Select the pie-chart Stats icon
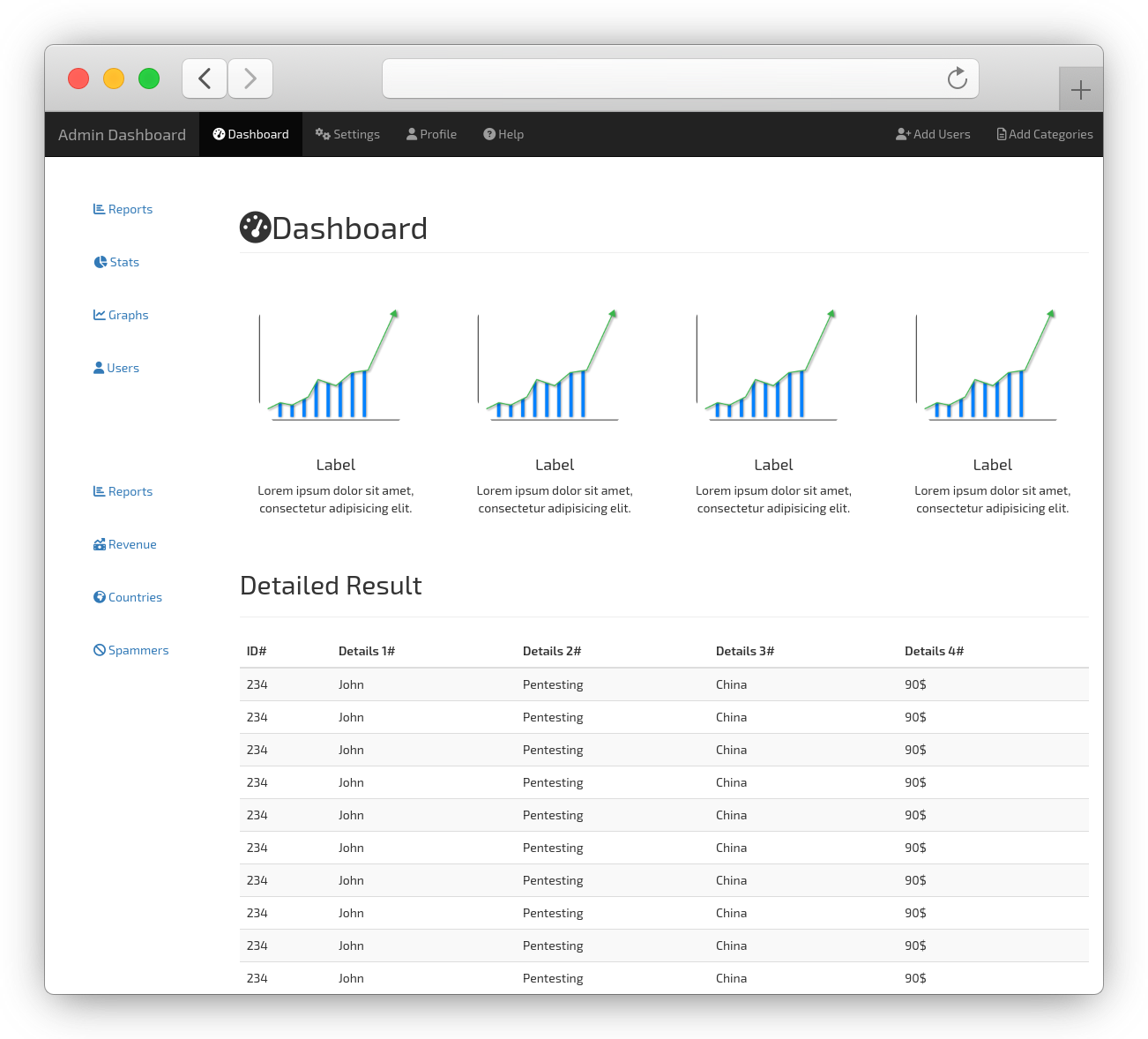1148x1039 pixels. 99,261
